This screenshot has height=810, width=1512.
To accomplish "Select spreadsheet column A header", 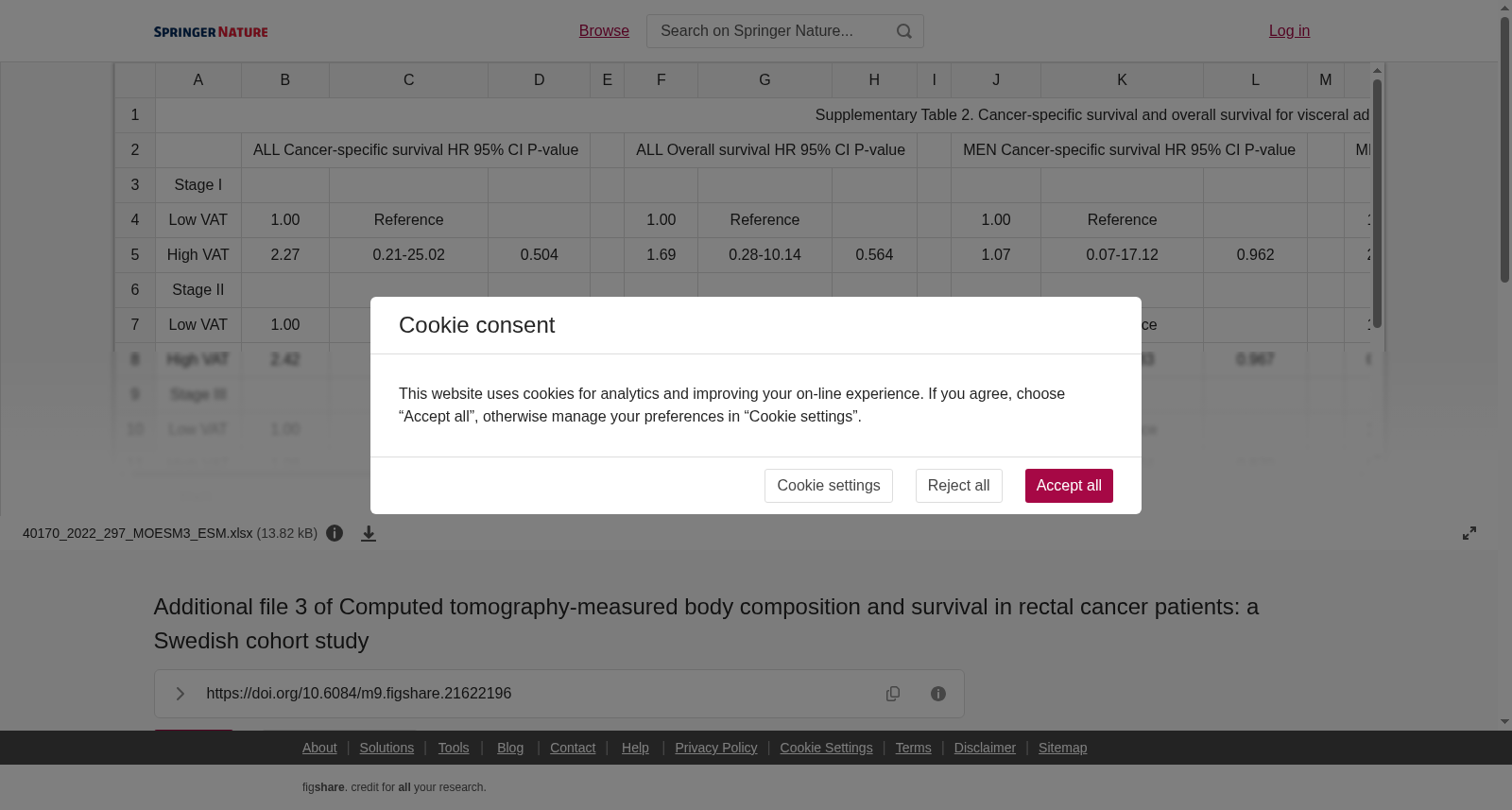I will 198,80.
